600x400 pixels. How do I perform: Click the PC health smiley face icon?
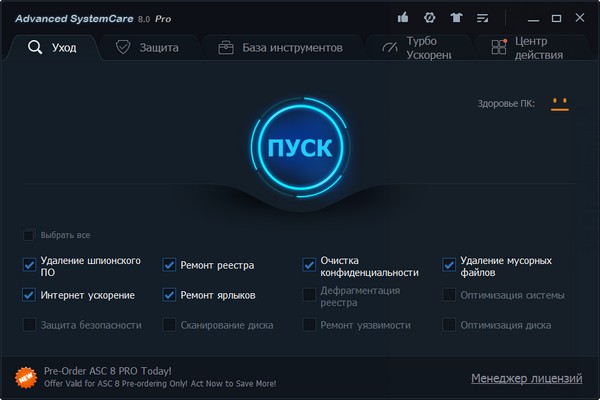coord(559,103)
